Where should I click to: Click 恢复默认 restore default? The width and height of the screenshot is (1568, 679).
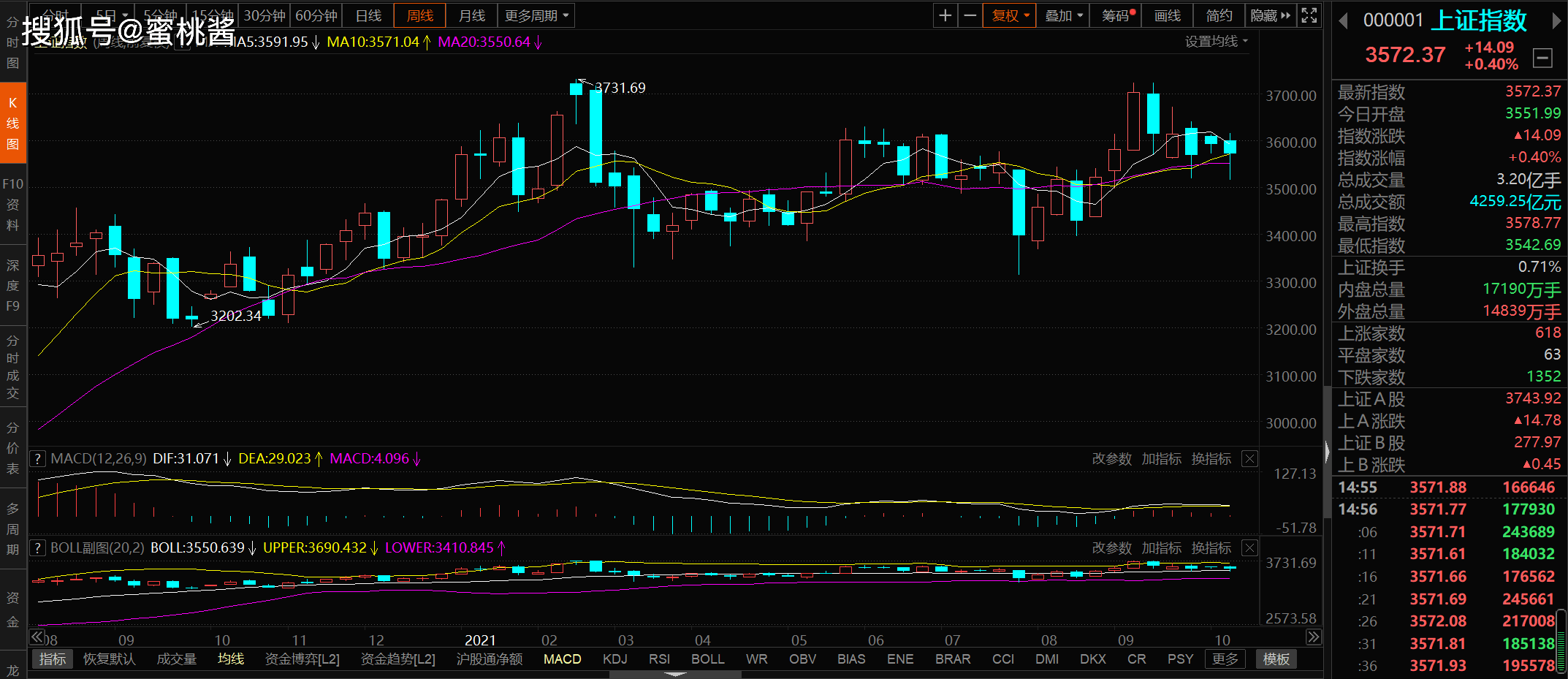point(109,659)
